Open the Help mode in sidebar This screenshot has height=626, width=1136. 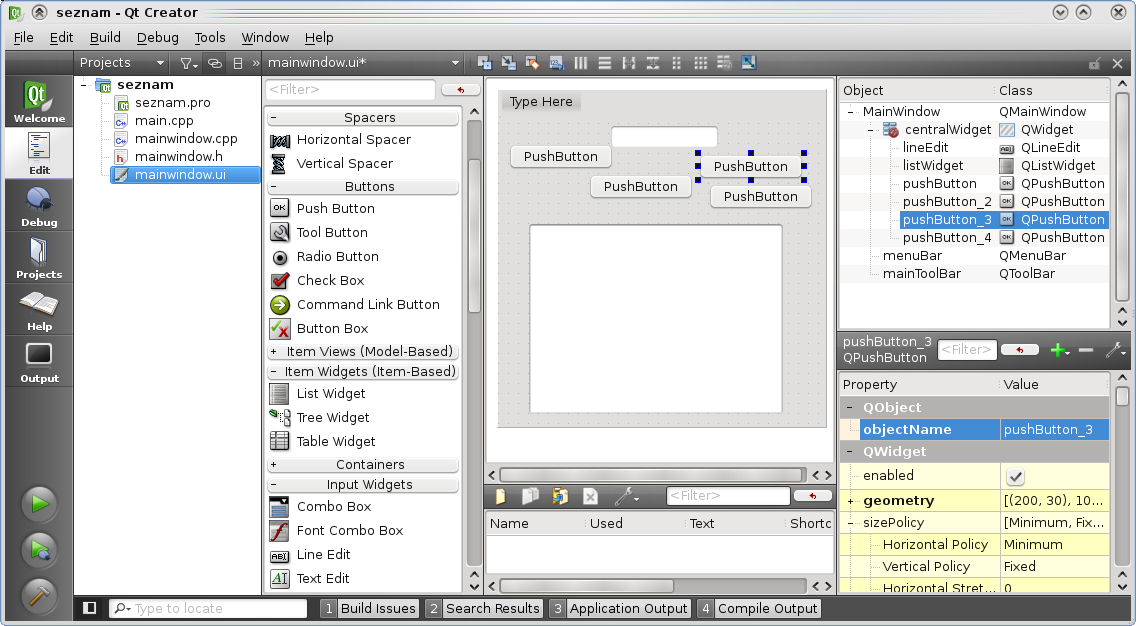point(39,310)
